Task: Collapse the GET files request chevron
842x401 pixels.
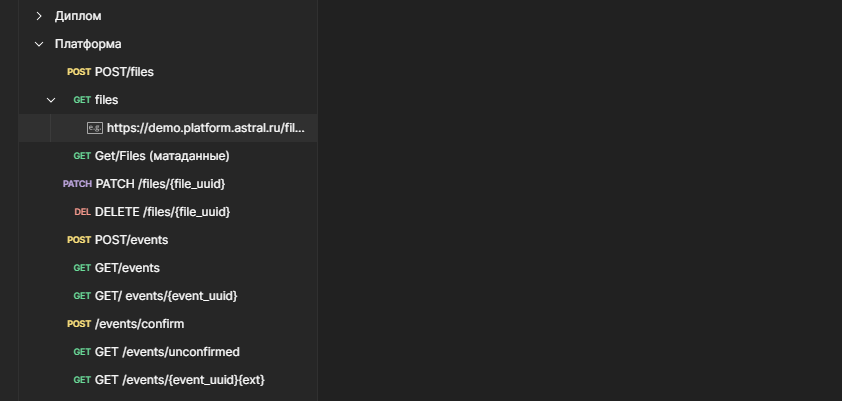Action: click(x=51, y=100)
